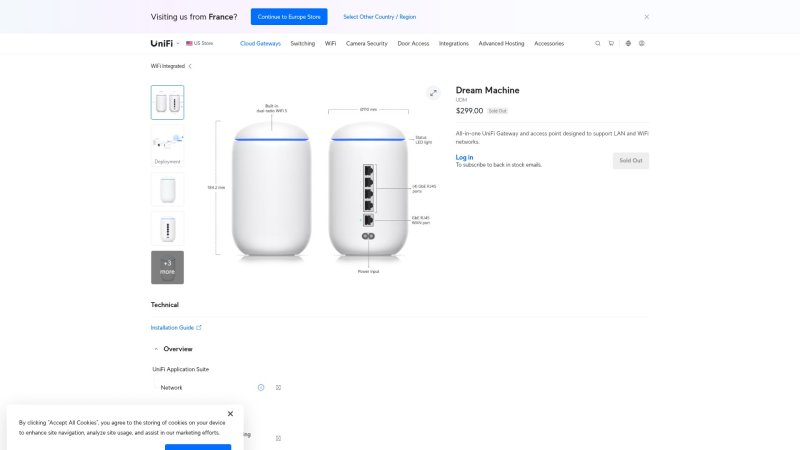This screenshot has width=800, height=450.
Task: Go back via WiFi Integrated chevron
Action: [190, 66]
